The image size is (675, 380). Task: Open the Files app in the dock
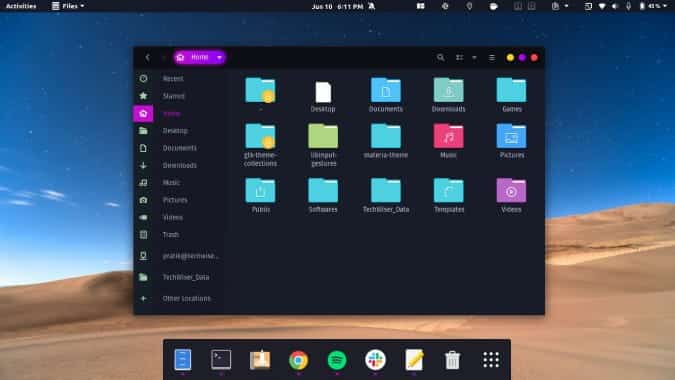click(183, 359)
